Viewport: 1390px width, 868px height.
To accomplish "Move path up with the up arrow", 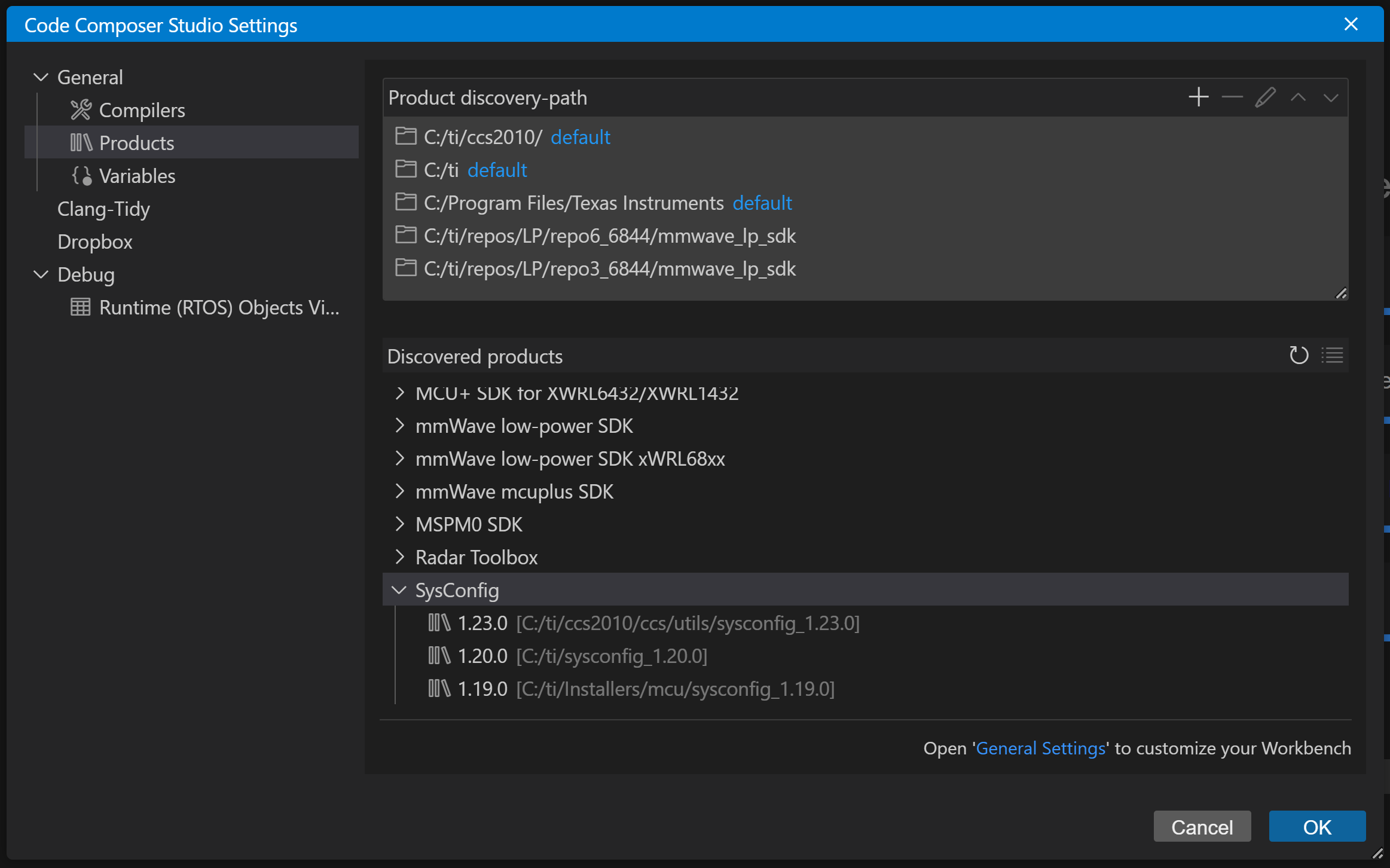I will 1298,97.
